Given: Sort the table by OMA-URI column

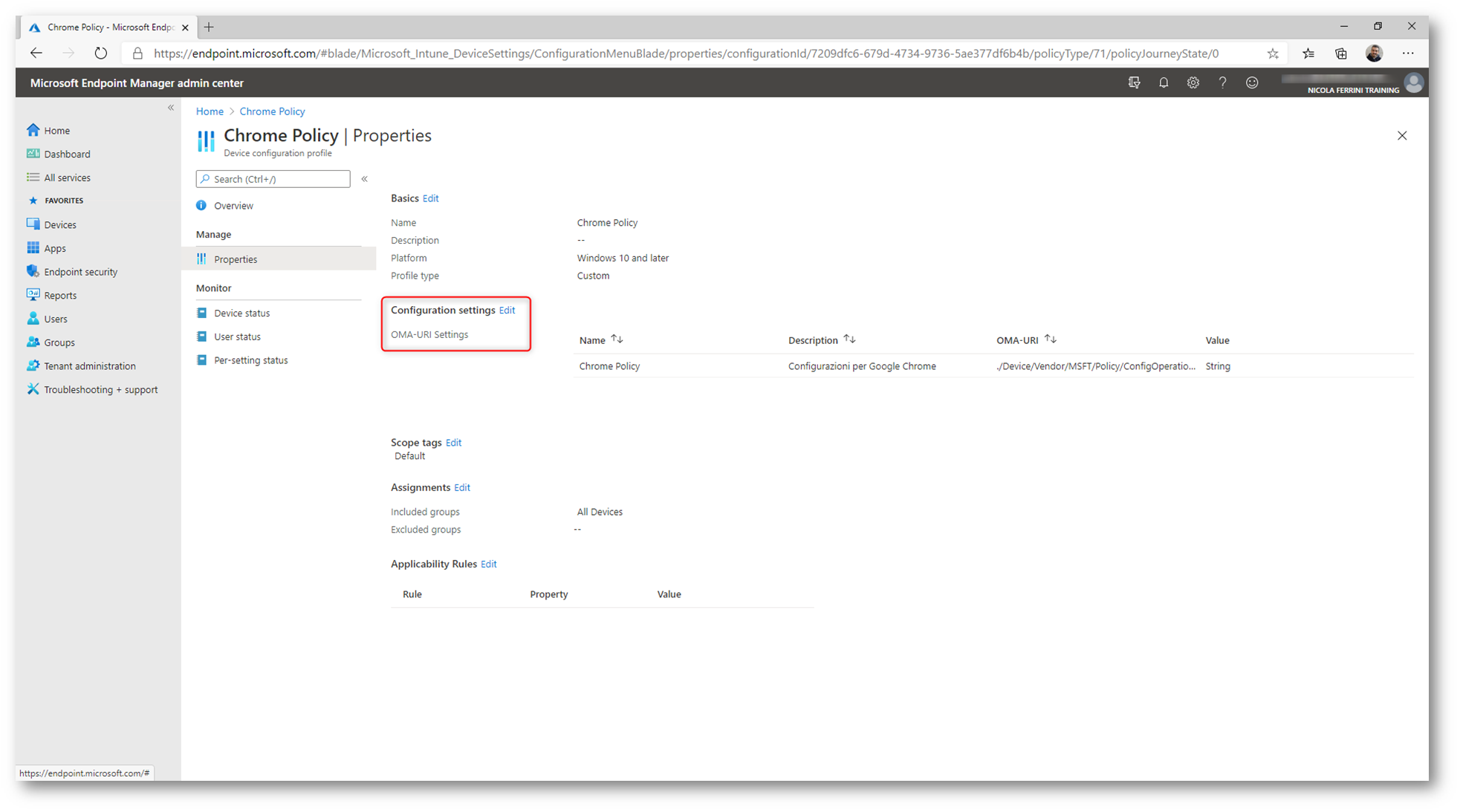Looking at the screenshot, I should coord(1026,340).
